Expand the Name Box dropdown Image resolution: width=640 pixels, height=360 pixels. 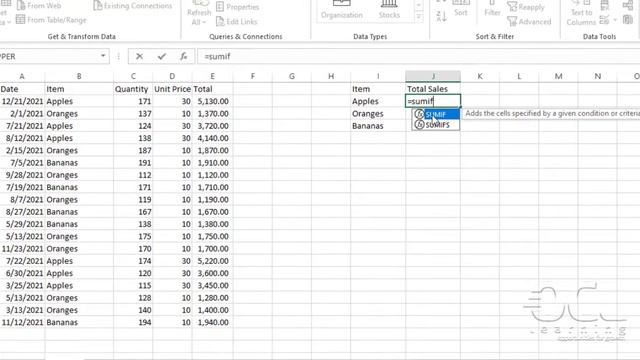tap(103, 56)
